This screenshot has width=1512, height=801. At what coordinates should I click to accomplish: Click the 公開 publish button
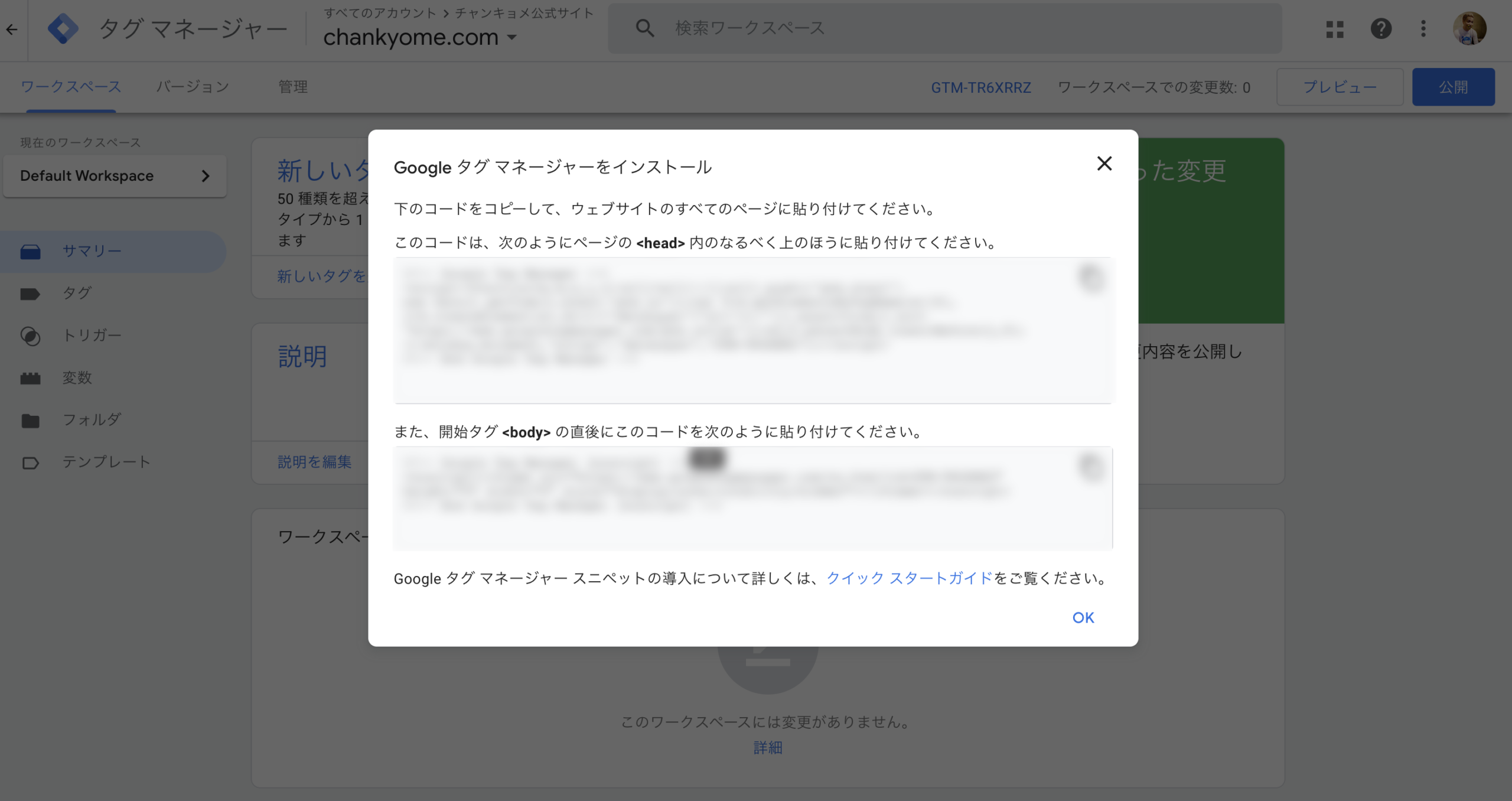pyautogui.click(x=1453, y=87)
